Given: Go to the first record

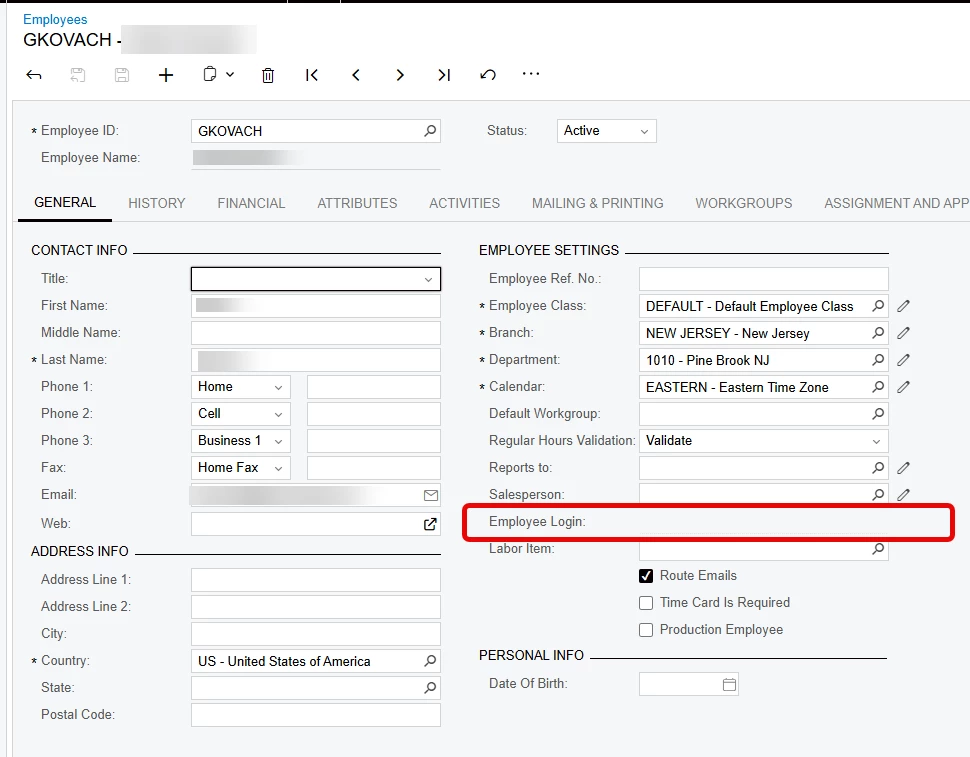Looking at the screenshot, I should click(312, 75).
